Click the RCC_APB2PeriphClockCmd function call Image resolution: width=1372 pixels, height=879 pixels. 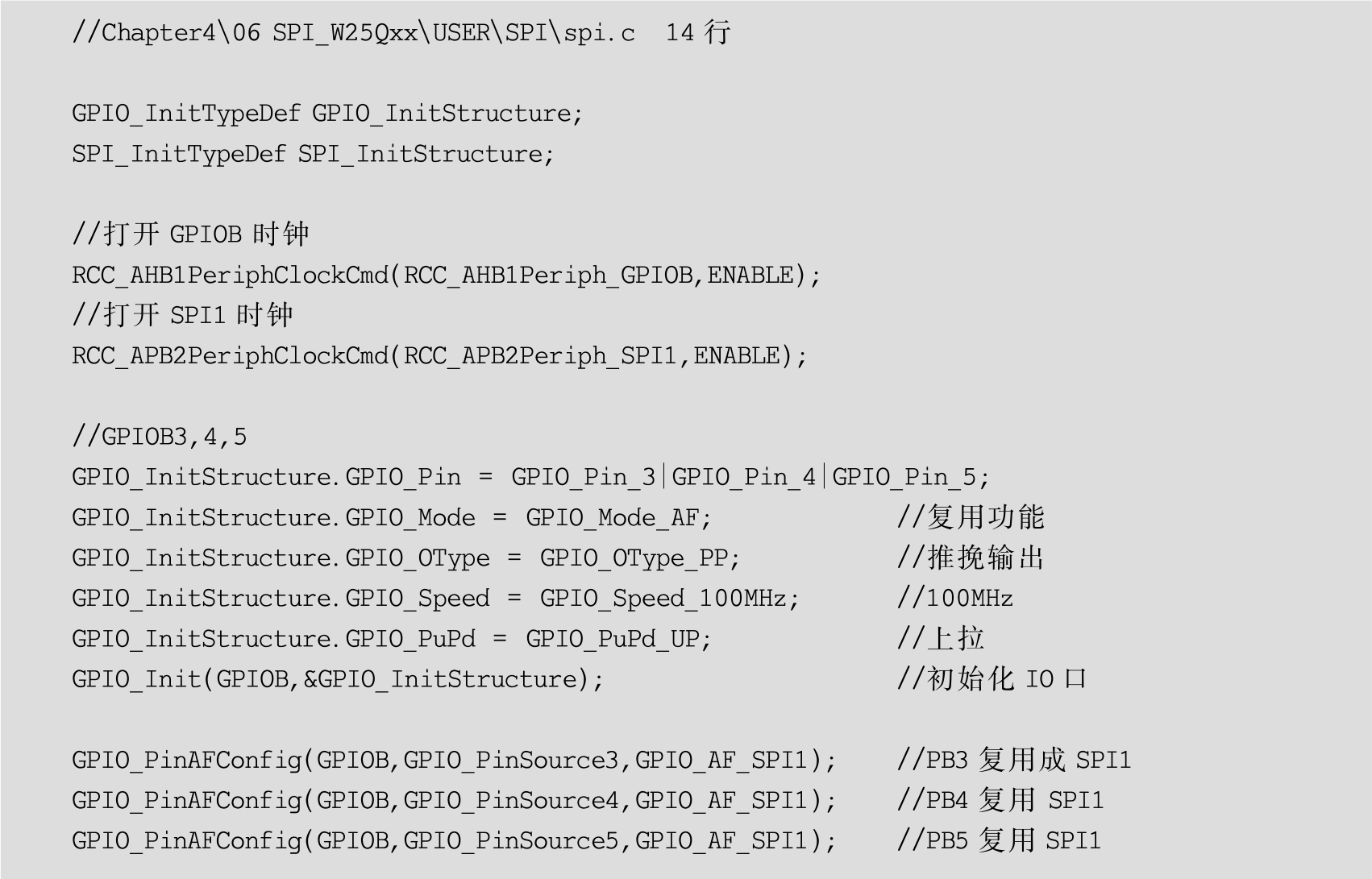point(439,356)
